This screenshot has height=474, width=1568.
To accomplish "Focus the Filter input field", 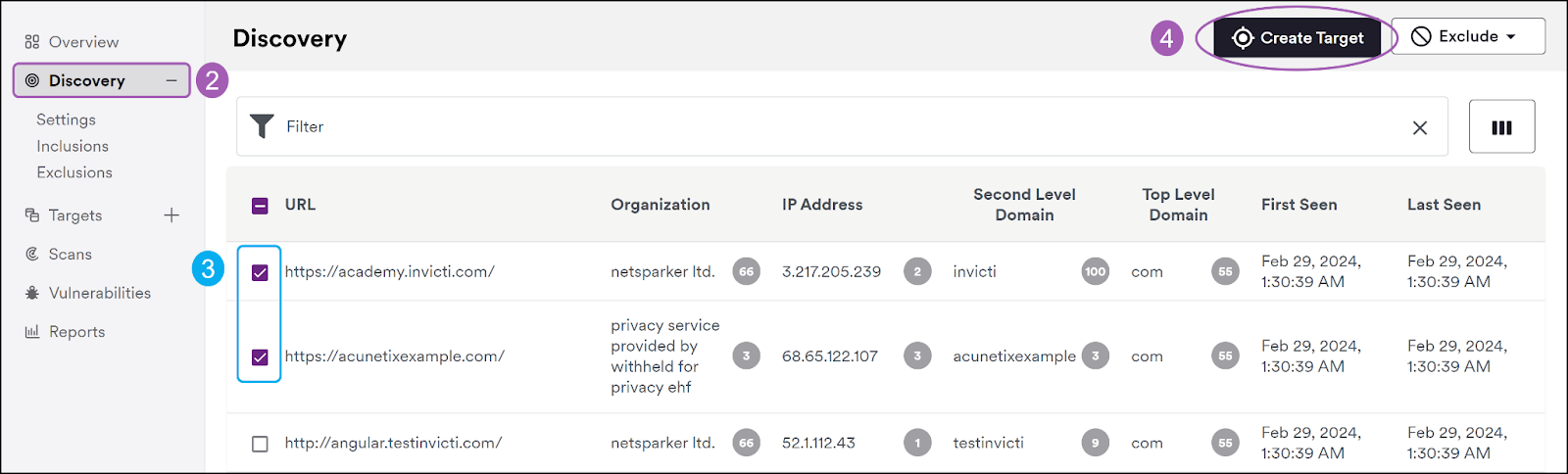I will point(842,126).
